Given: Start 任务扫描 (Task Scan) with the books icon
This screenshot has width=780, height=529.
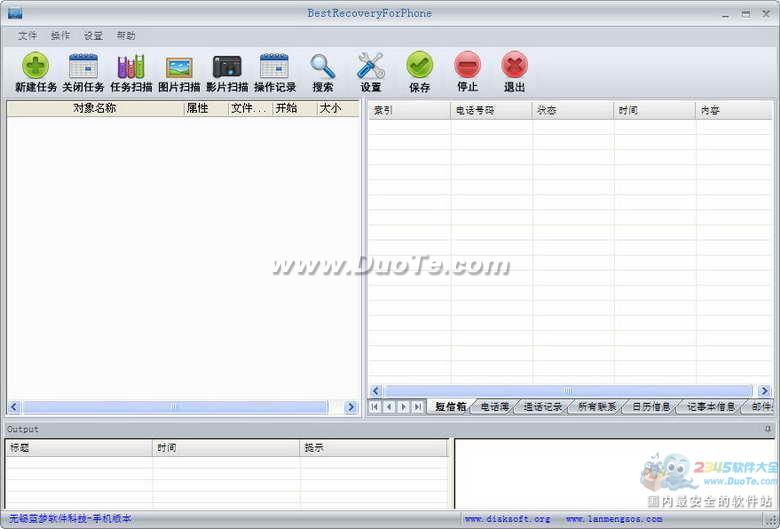Looking at the screenshot, I should (x=131, y=66).
